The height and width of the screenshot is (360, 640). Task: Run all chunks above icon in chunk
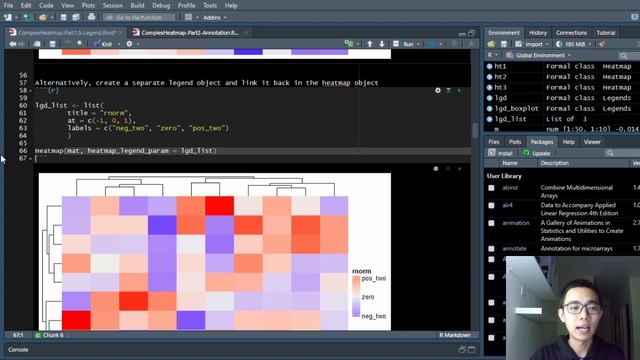449,90
